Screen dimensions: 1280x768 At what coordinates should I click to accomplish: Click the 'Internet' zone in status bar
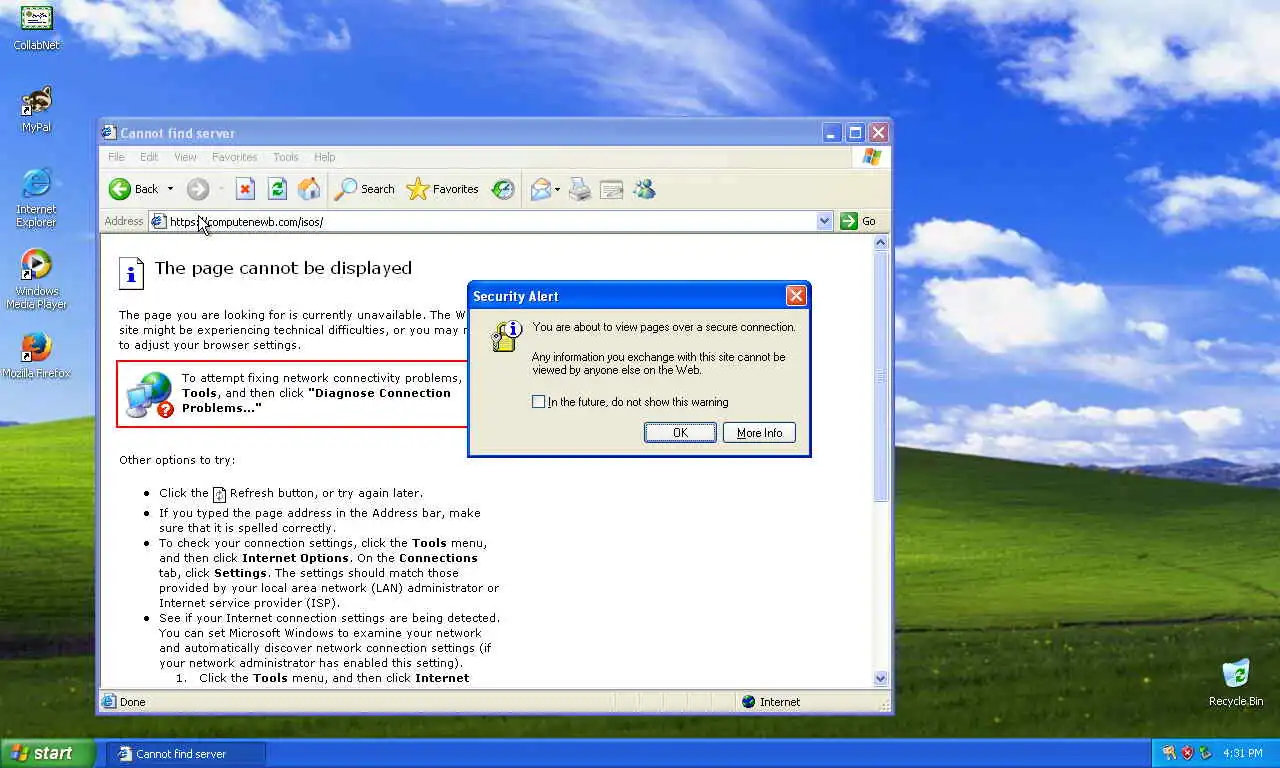pyautogui.click(x=770, y=702)
